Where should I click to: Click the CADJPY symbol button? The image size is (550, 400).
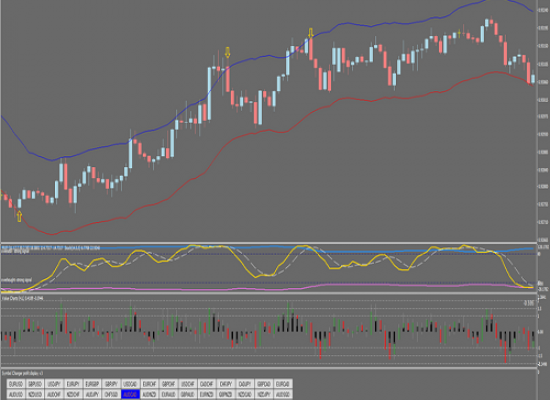pyautogui.click(x=245, y=384)
